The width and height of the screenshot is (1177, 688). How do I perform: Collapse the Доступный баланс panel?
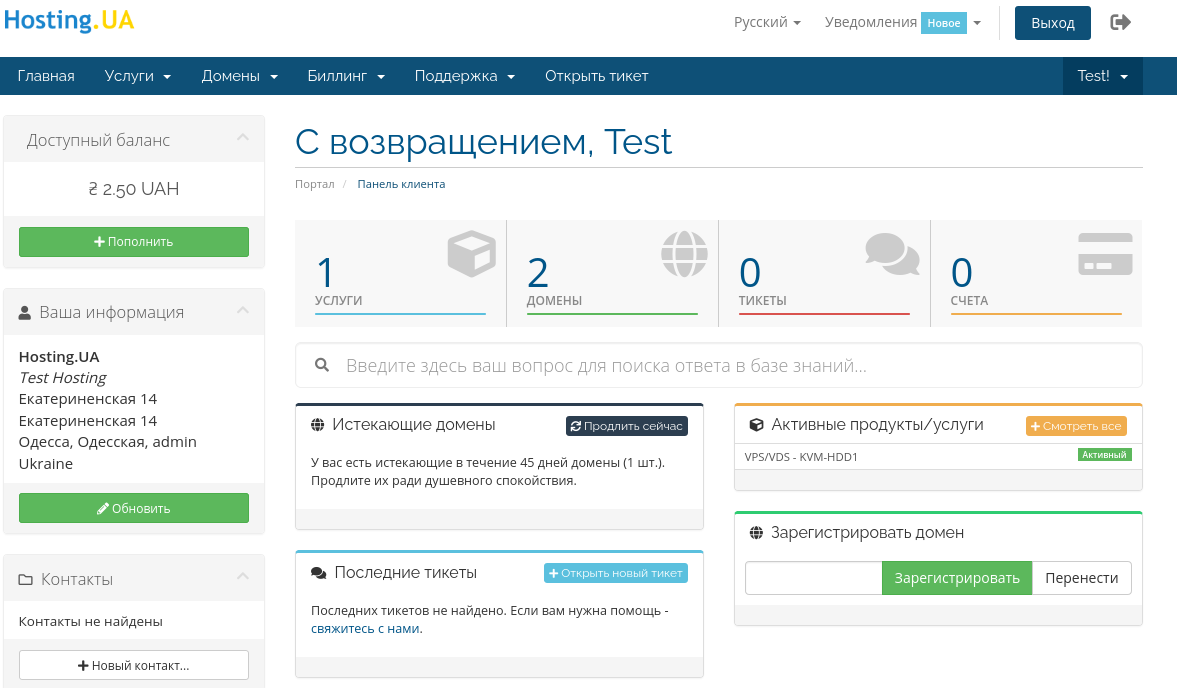point(242,139)
